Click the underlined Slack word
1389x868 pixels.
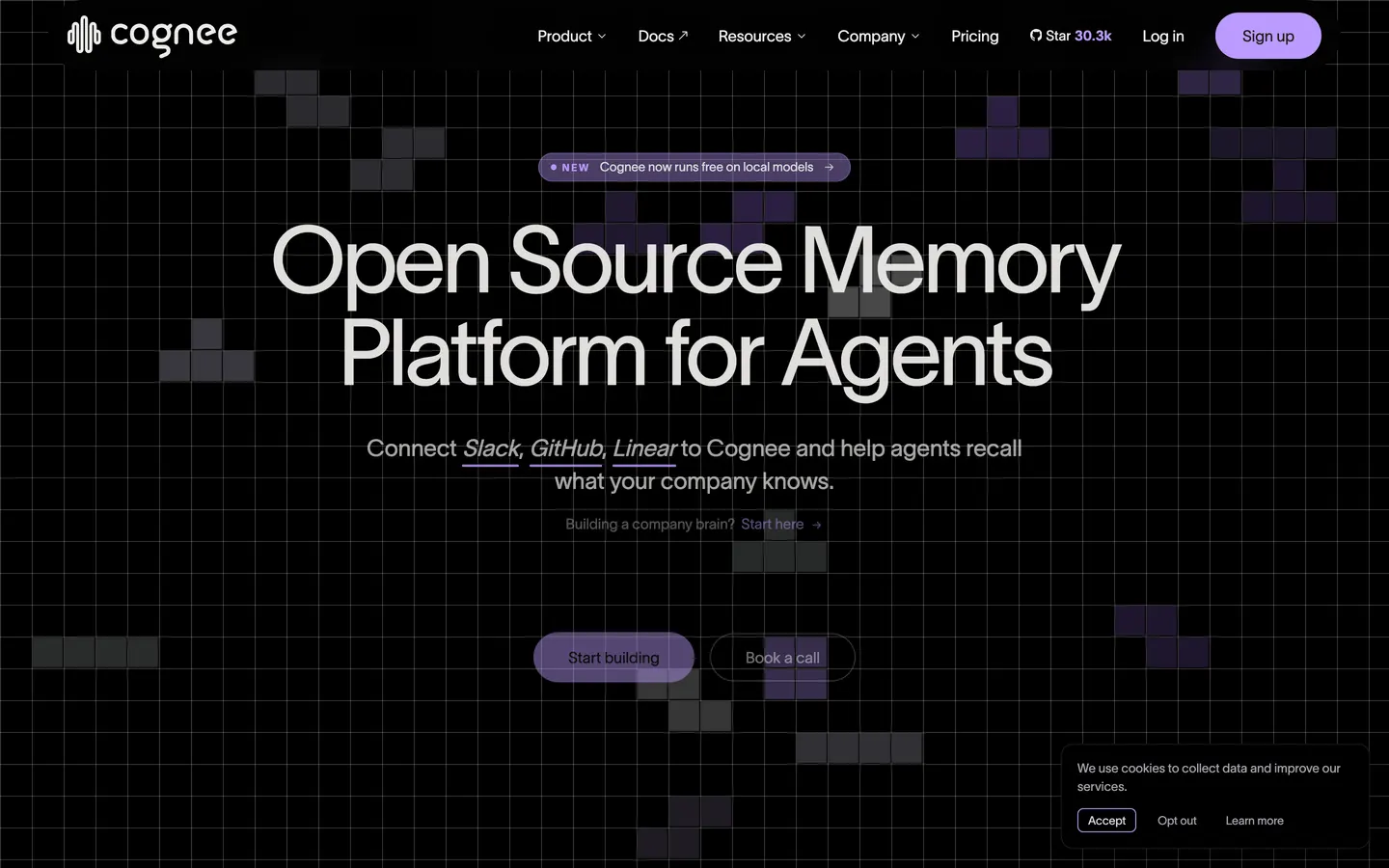click(491, 448)
